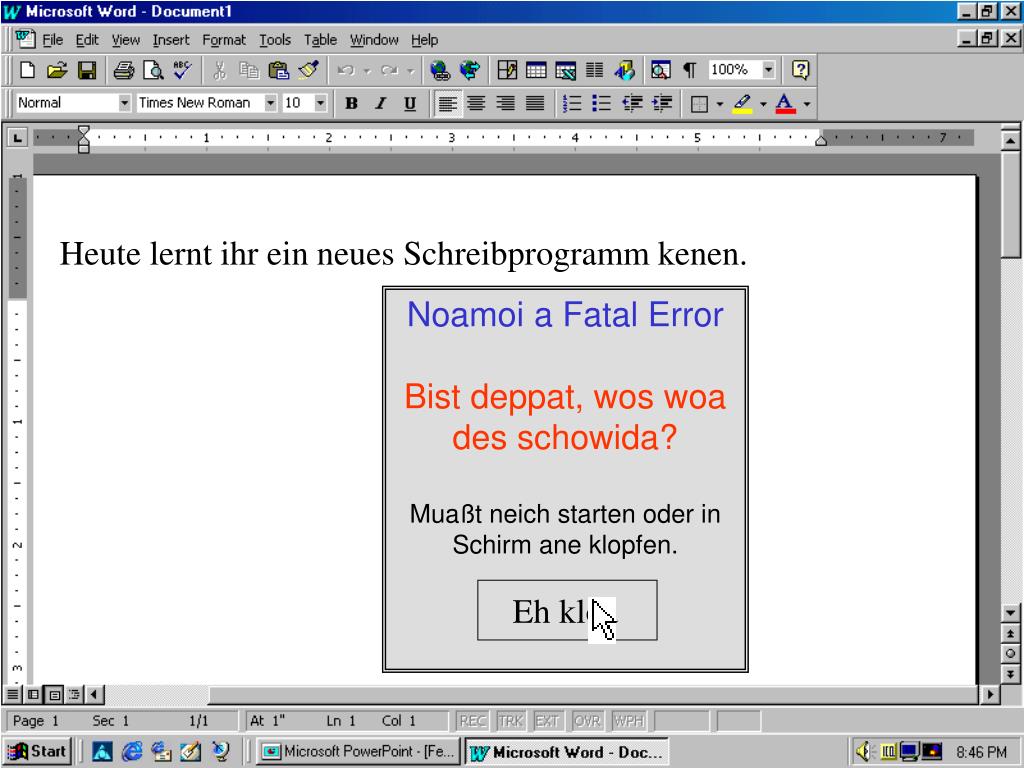1024x768 pixels.
Task: Click the Numbering list icon
Action: click(x=572, y=103)
